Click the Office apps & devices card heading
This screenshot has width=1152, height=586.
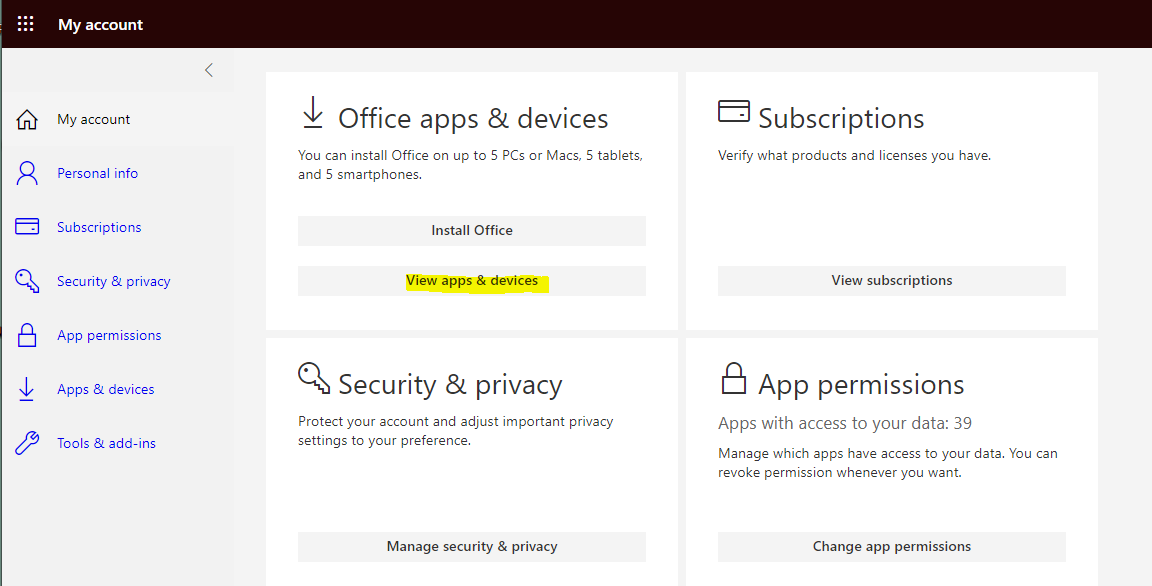pos(473,118)
